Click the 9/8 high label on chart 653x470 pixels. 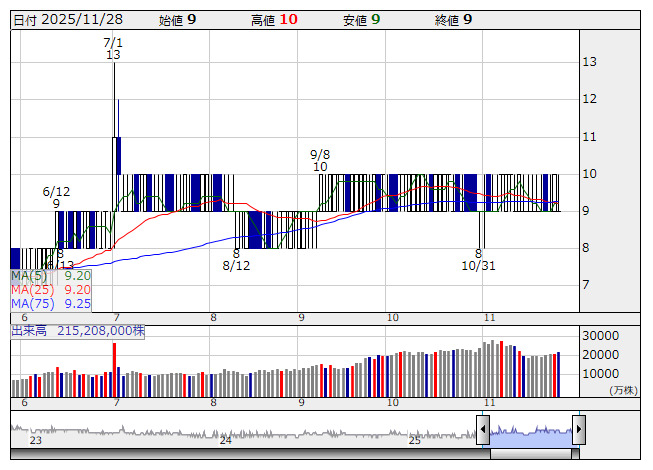320,160
